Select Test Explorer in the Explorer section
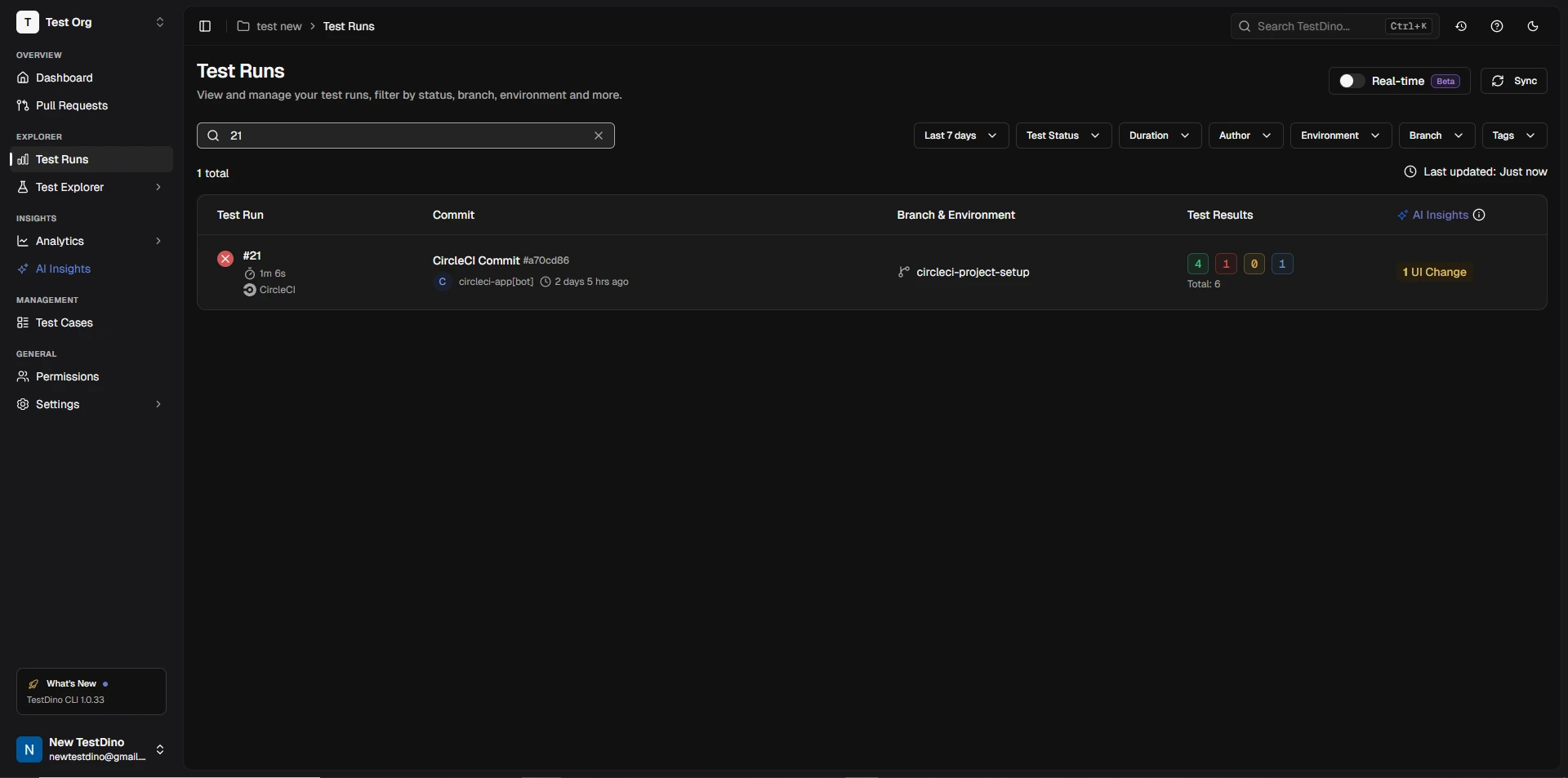This screenshot has width=1568, height=778. (70, 187)
